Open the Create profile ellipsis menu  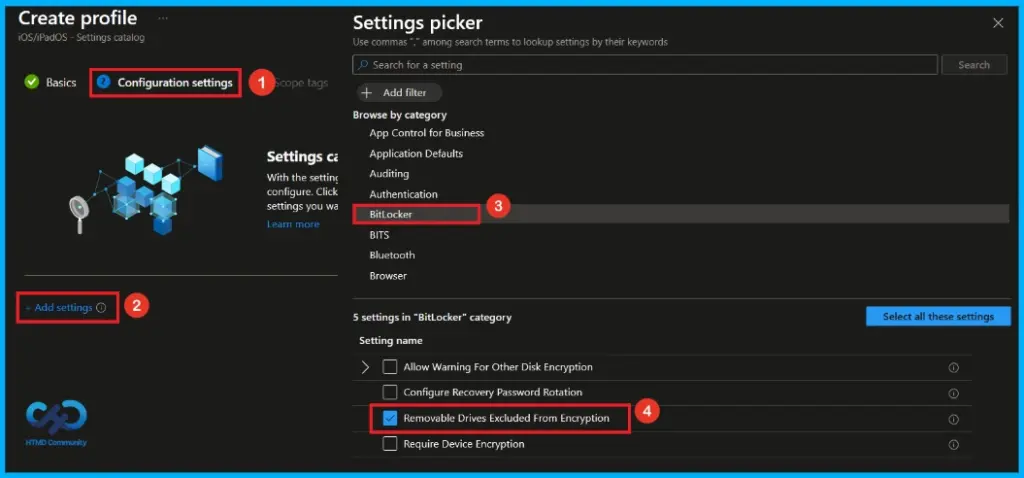coord(163,18)
